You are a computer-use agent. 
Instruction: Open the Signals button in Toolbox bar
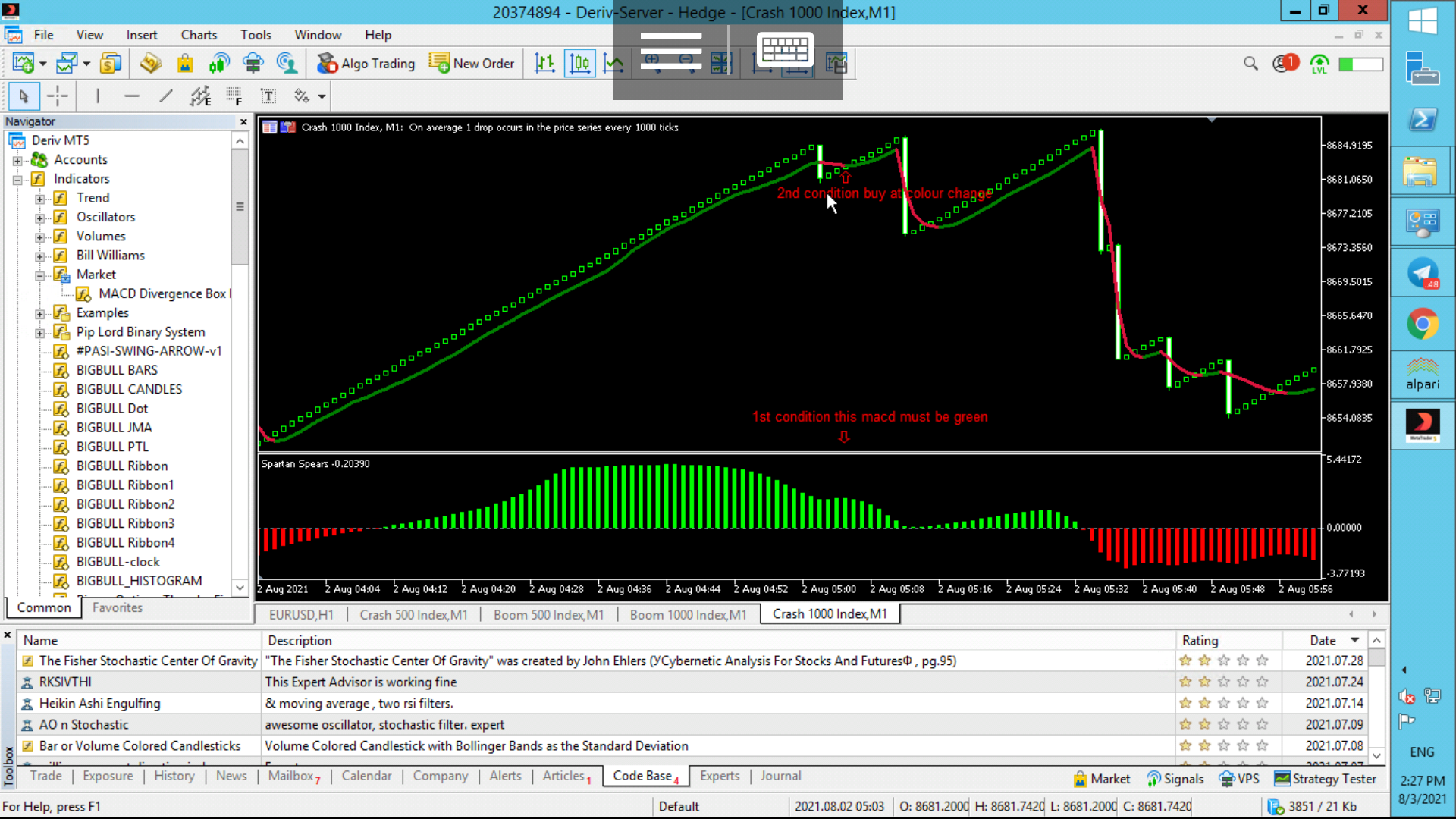tap(1175, 779)
